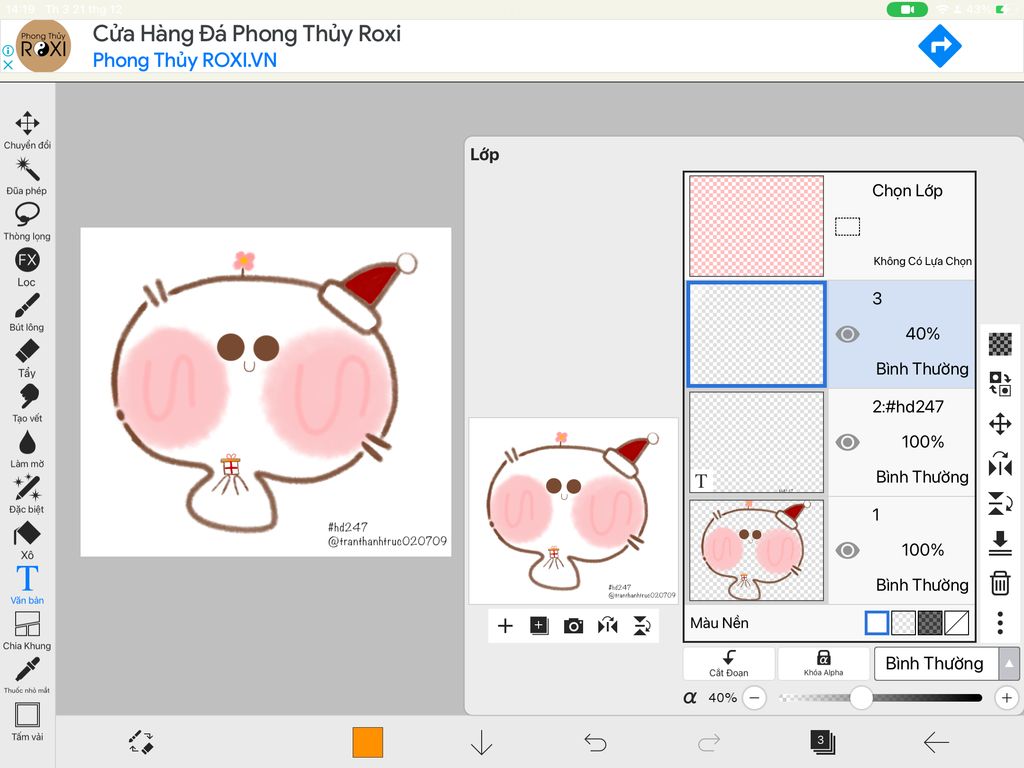Tap the canvas preview in the Lớp panel
This screenshot has height=768, width=1024.
(x=573, y=511)
